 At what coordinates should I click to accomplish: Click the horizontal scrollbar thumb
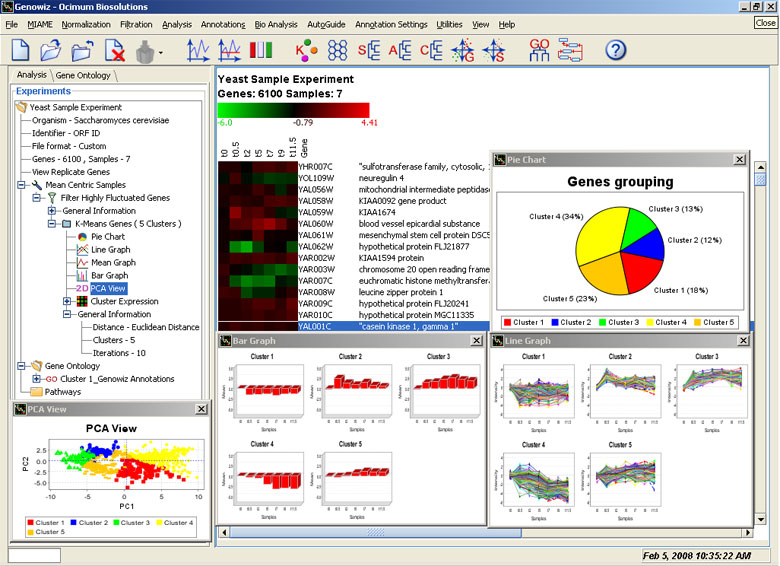(376, 533)
